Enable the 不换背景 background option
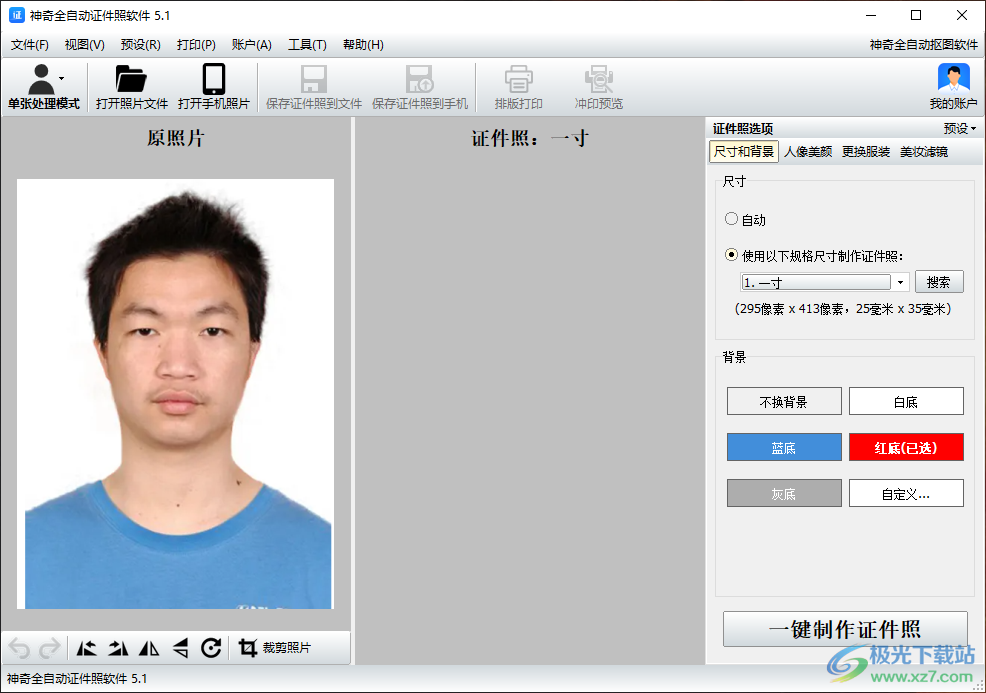This screenshot has height=693, width=986. pyautogui.click(x=784, y=400)
